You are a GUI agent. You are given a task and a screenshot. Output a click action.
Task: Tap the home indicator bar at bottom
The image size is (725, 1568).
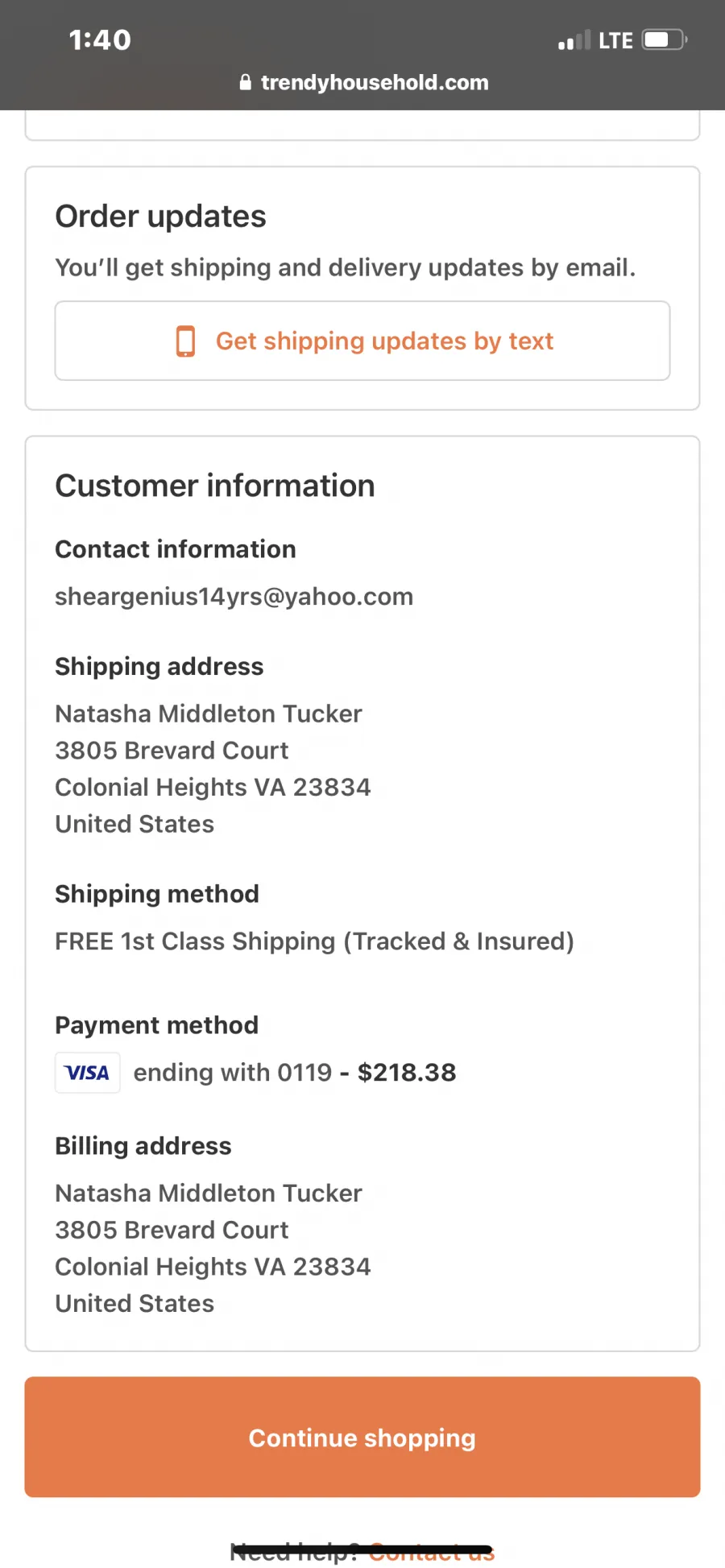pos(362,1549)
